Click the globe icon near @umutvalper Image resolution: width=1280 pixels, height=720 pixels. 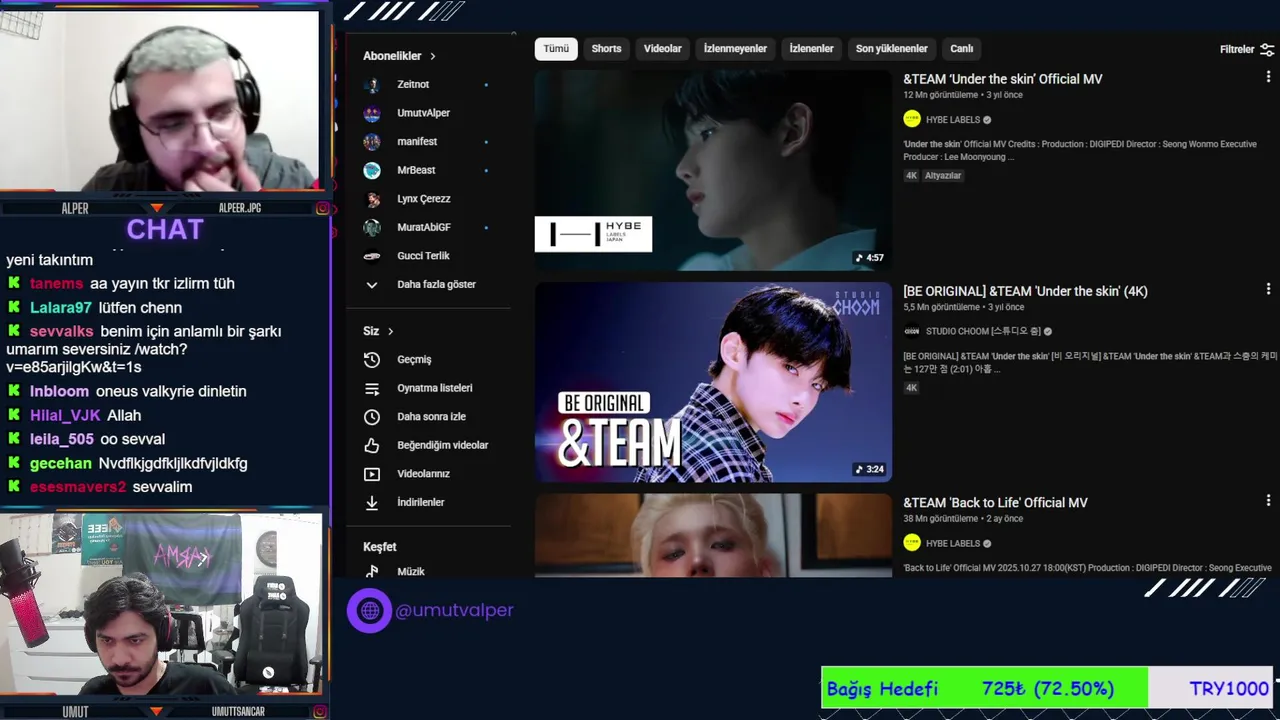370,610
